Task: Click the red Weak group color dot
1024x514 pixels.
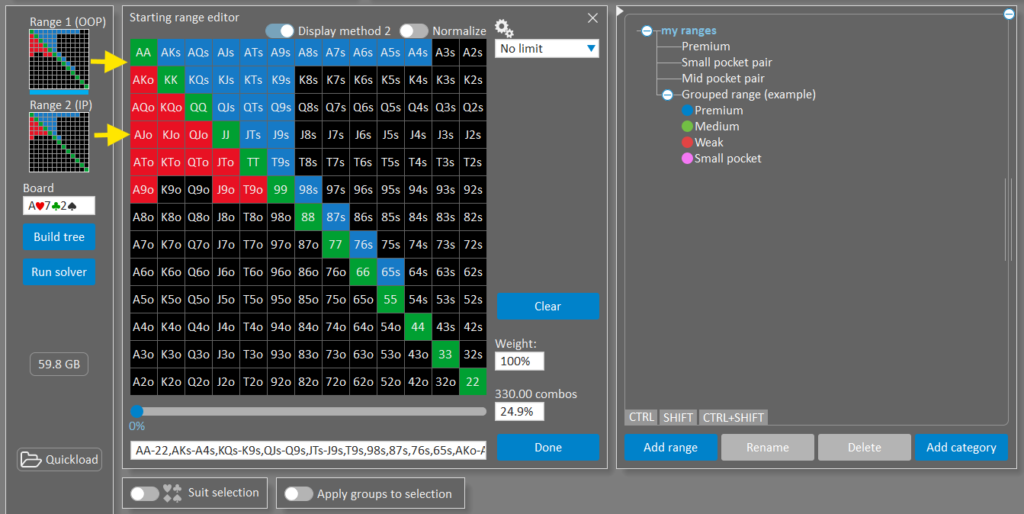Action: point(687,142)
